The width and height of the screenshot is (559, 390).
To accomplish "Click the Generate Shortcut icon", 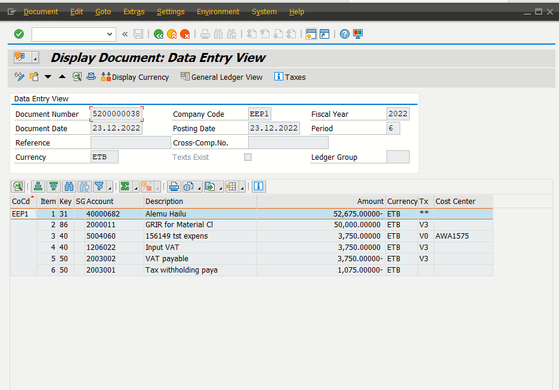I will (x=324, y=34).
